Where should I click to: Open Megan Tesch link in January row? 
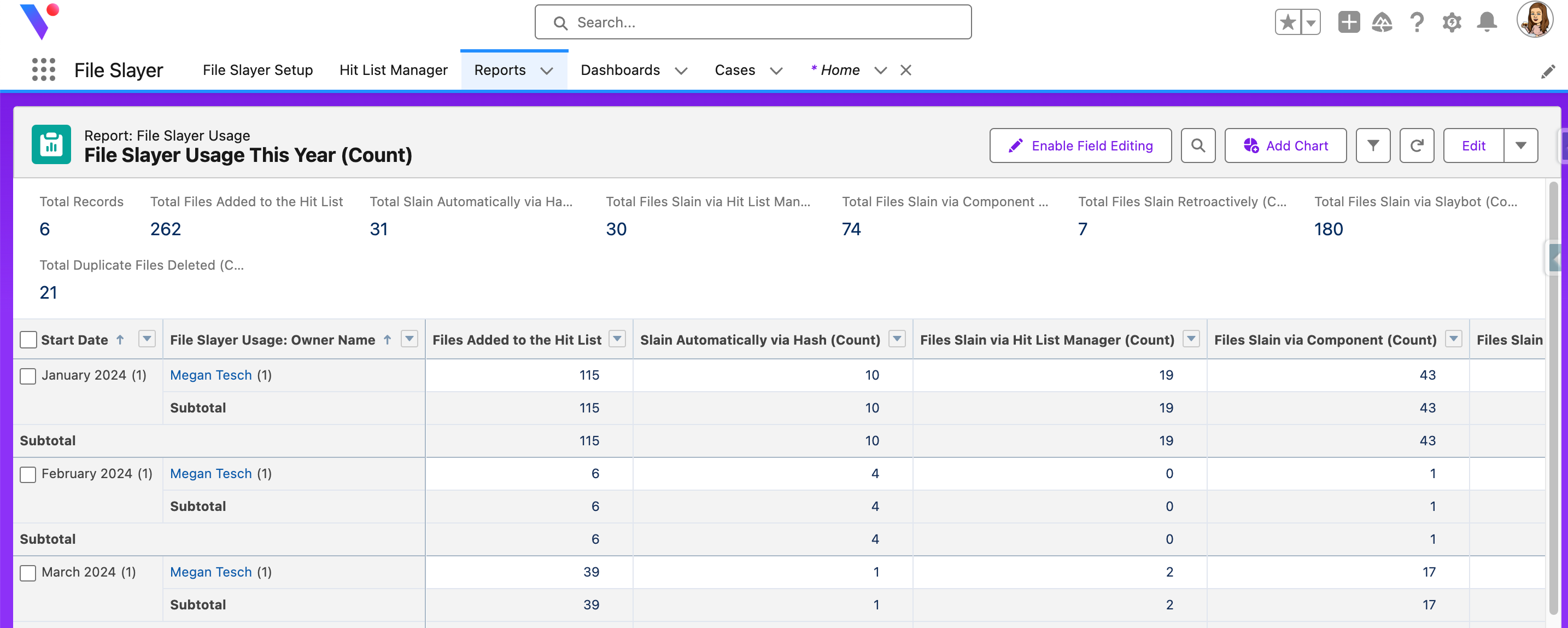coord(210,375)
